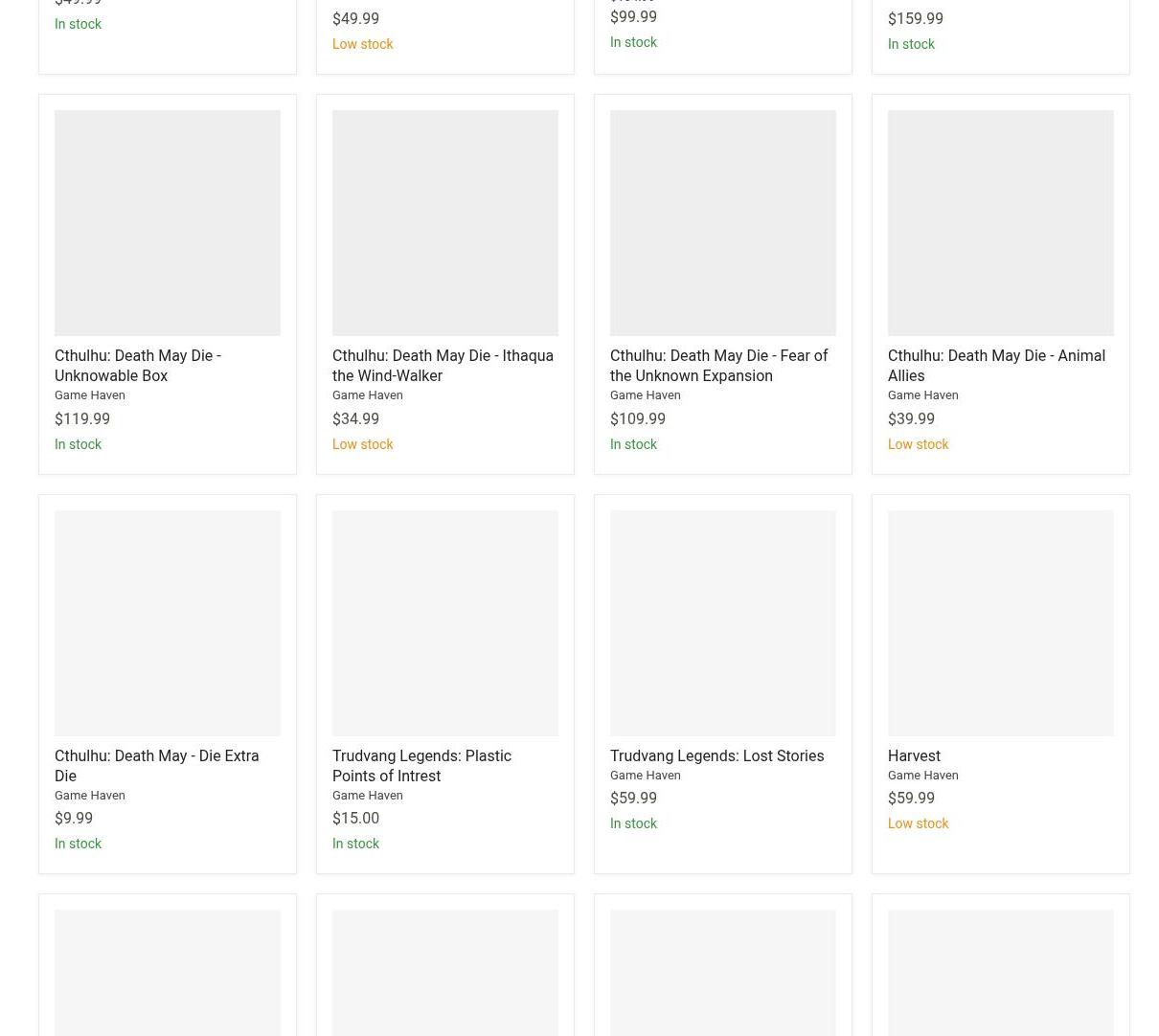Click the Lost Stories product image

[723, 623]
